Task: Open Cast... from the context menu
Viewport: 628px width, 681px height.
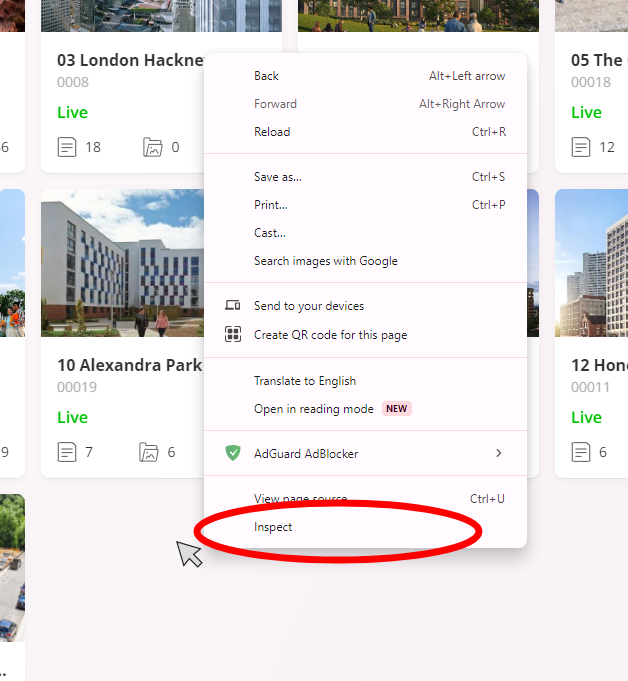Action: pos(365,233)
